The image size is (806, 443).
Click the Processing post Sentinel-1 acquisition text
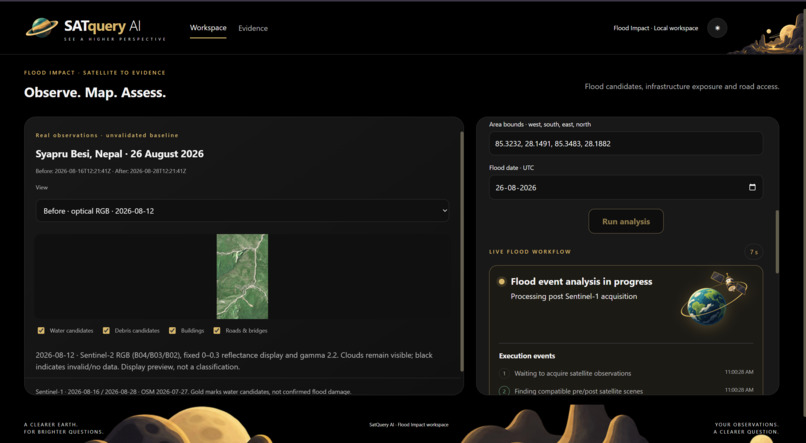(574, 297)
